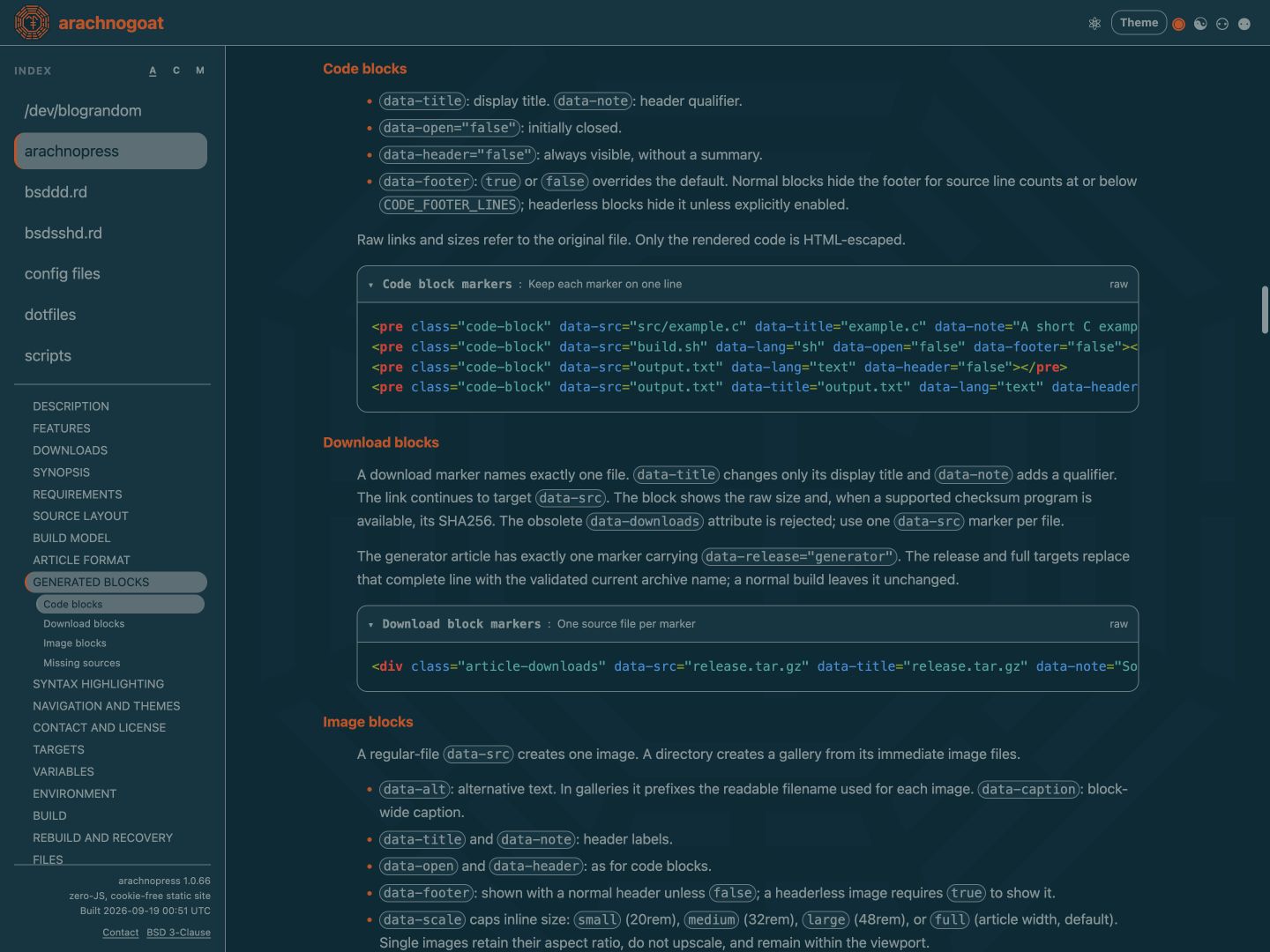
Task: Click the Image blocks heading
Action: pyautogui.click(x=368, y=722)
